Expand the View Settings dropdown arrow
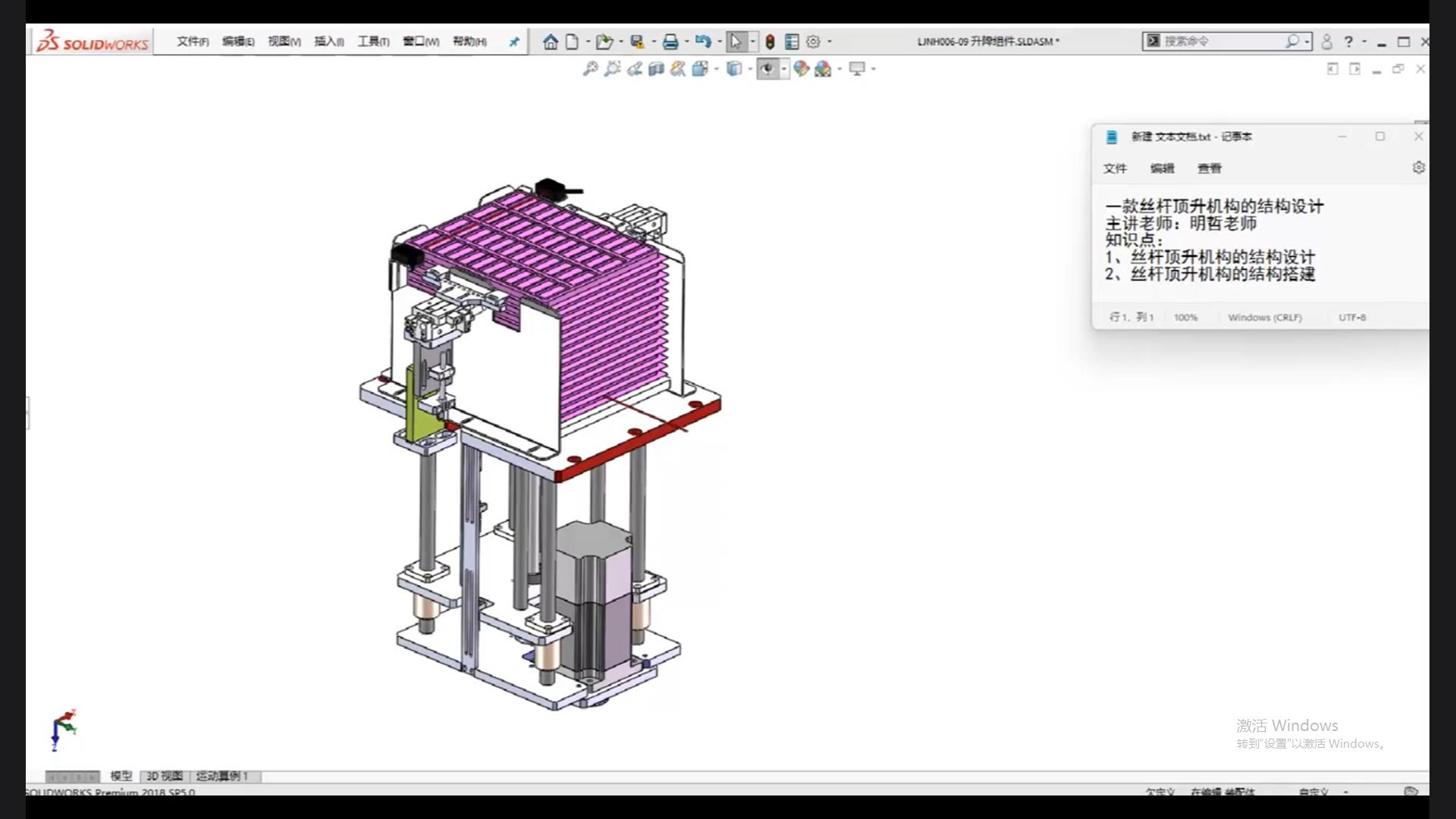Viewport: 1456px width, 819px height. pyautogui.click(x=874, y=69)
